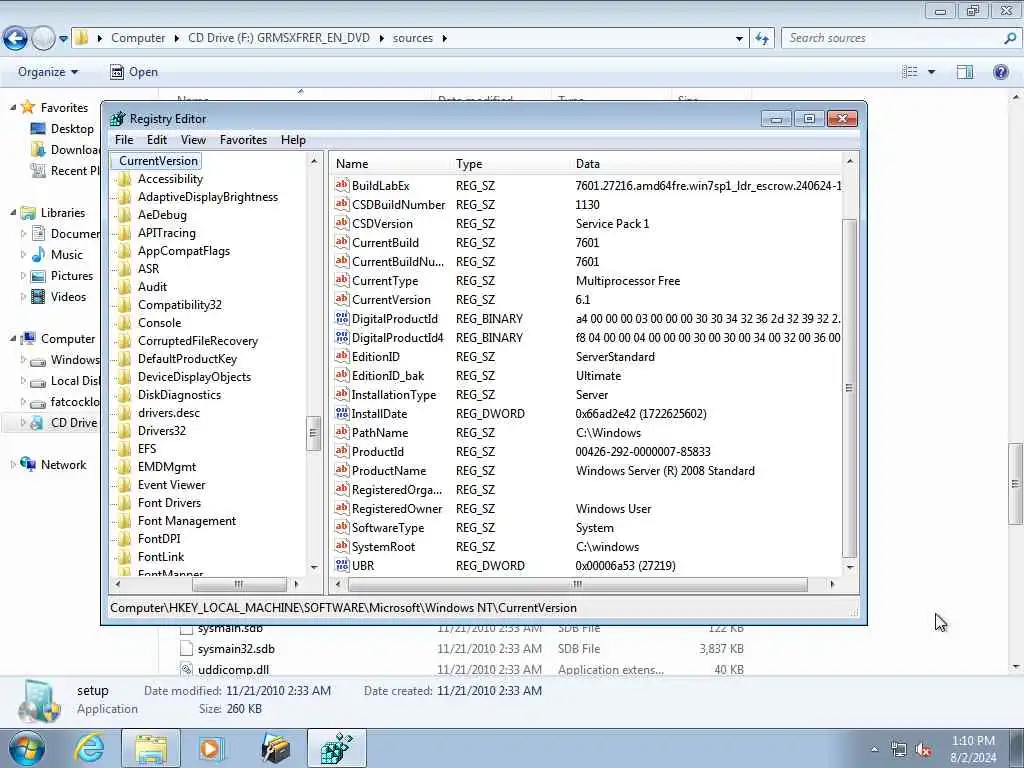Select the BuildLabEx registry value icon
Viewport: 1024px width, 768px height.
click(342, 185)
